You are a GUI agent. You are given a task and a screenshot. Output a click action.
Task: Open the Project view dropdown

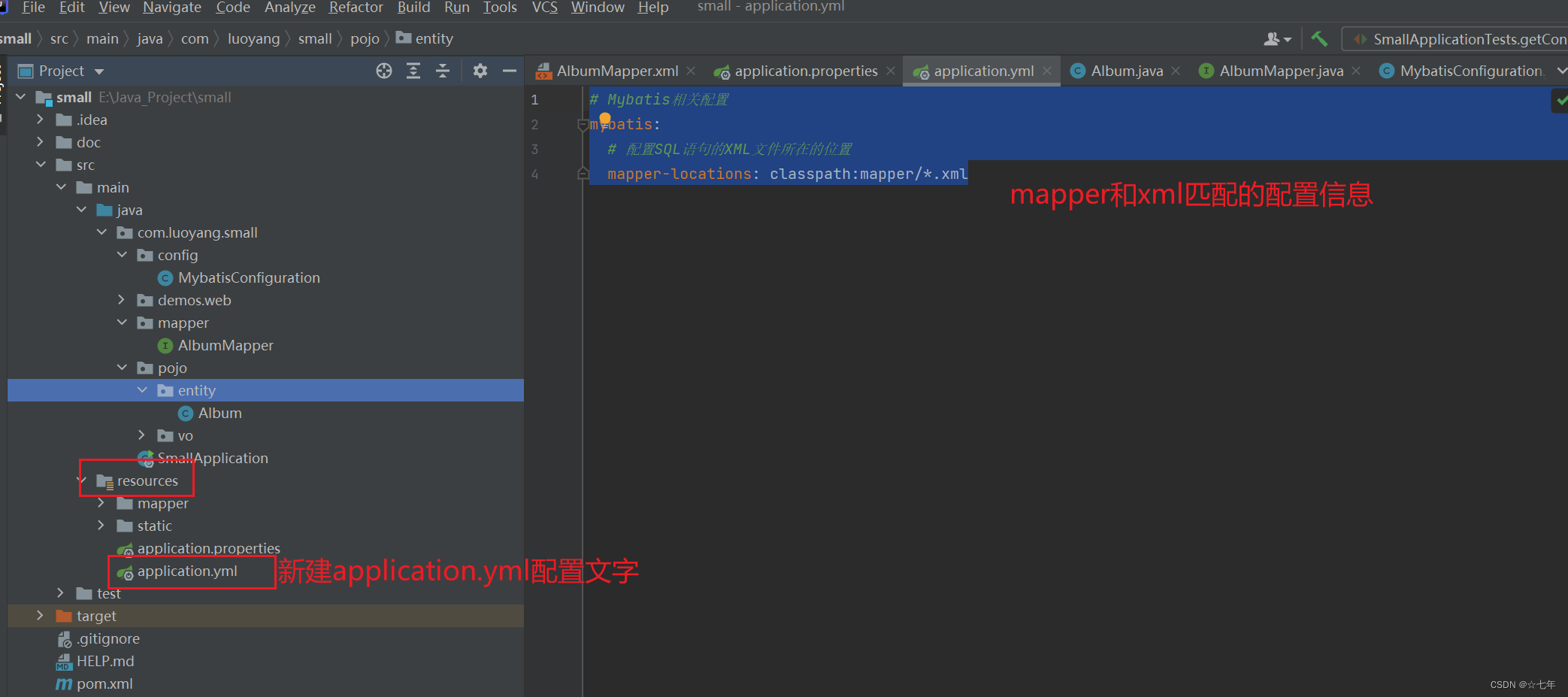pyautogui.click(x=99, y=71)
